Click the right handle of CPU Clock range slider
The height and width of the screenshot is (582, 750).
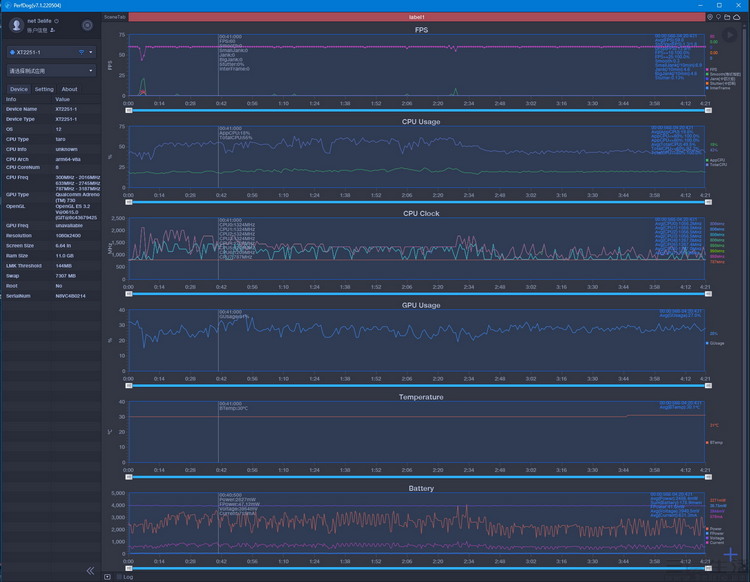pyautogui.click(x=708, y=294)
